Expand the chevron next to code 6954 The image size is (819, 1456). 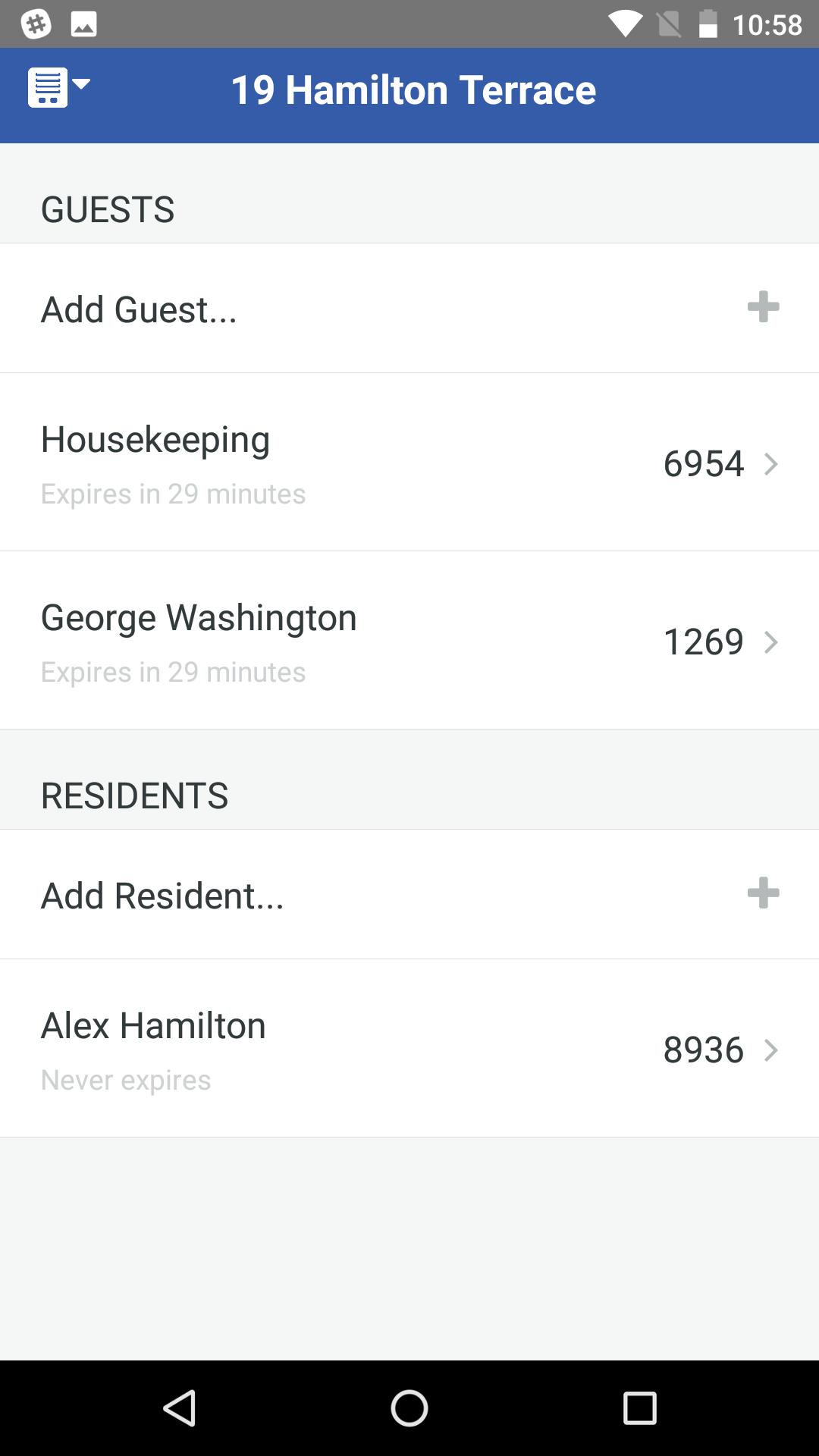tap(771, 464)
